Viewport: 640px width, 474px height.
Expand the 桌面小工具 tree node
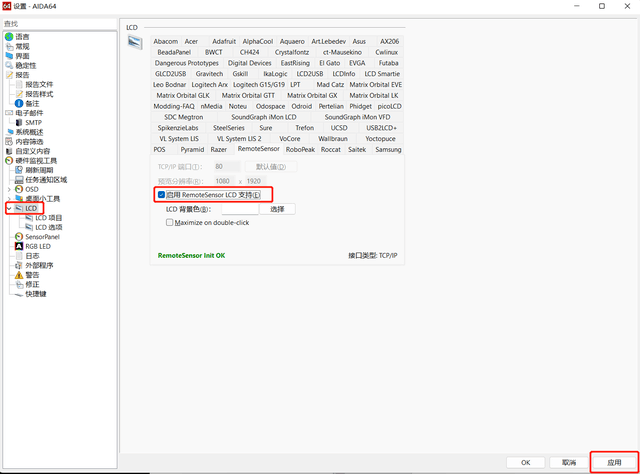click(x=9, y=199)
